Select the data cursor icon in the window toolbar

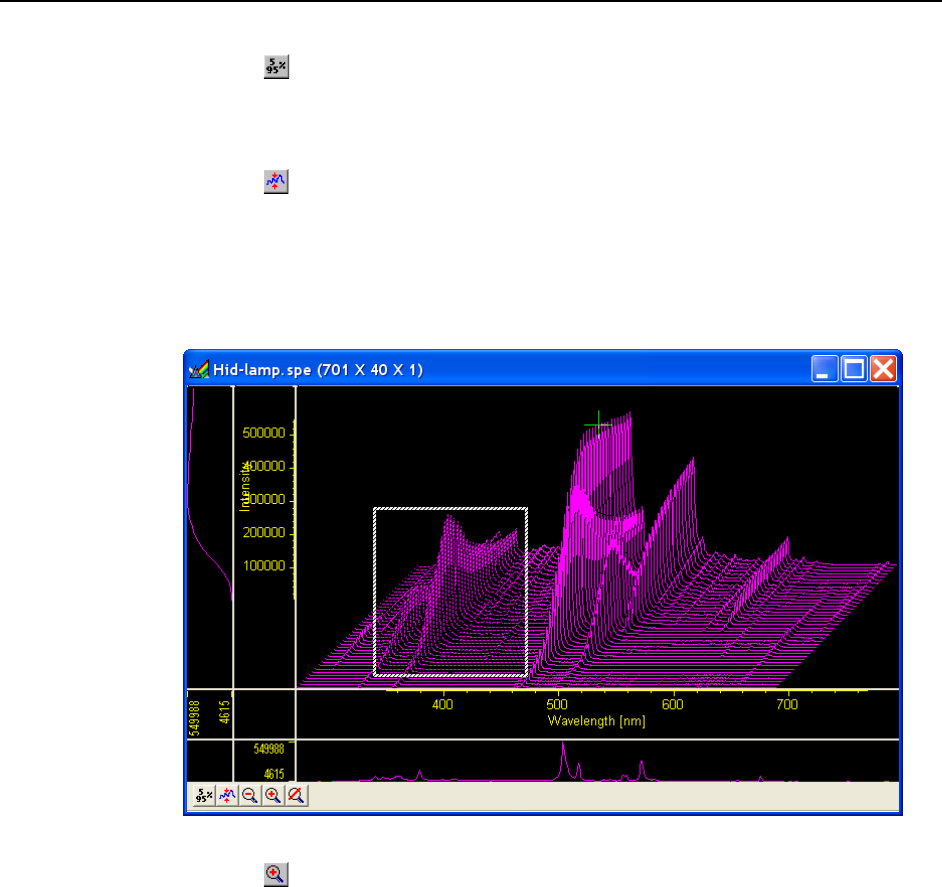(227, 796)
